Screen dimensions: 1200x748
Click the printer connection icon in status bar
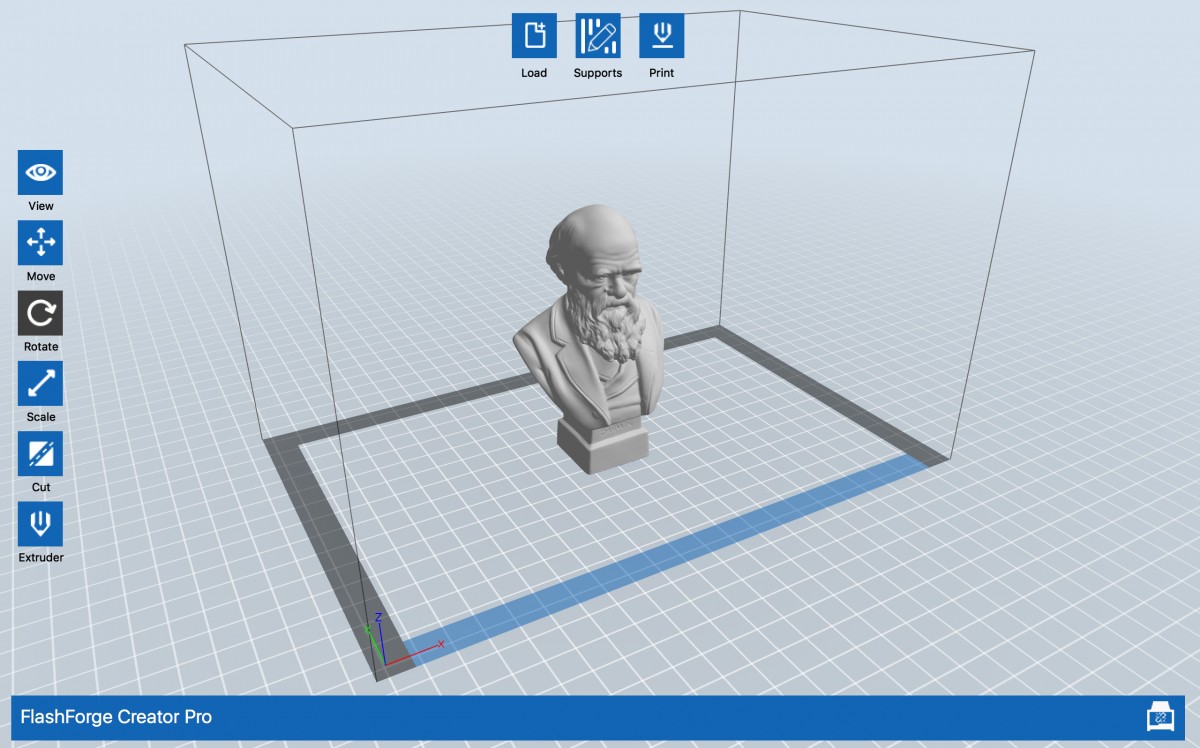(1160, 717)
